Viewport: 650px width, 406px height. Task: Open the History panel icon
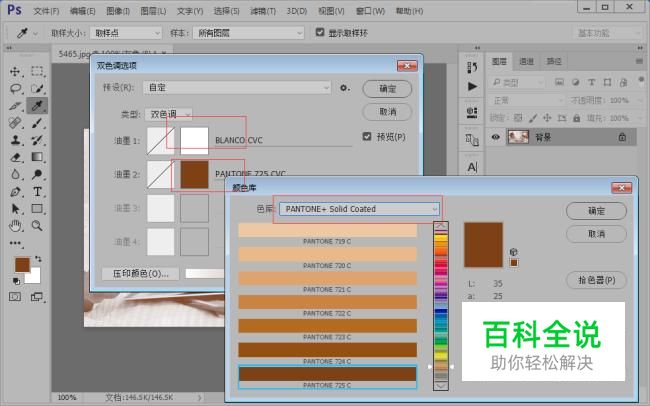pyautogui.click(x=472, y=67)
